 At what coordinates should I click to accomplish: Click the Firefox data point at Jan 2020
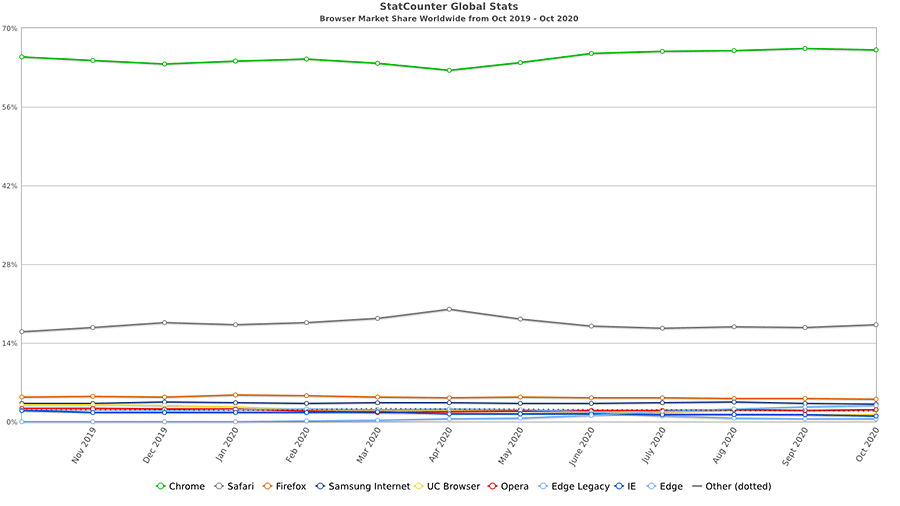click(x=235, y=395)
